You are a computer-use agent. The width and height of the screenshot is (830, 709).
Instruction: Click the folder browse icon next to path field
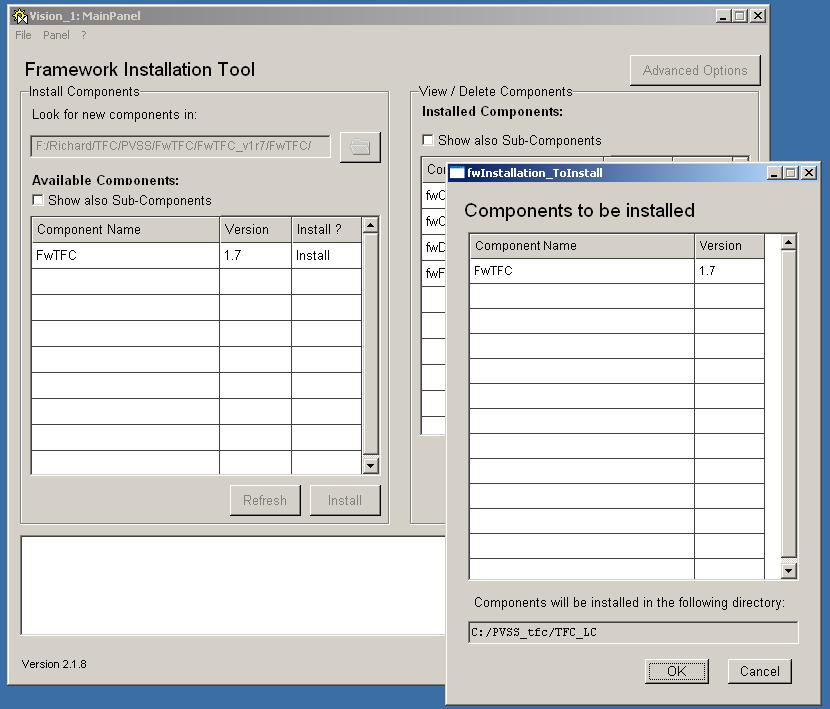360,147
